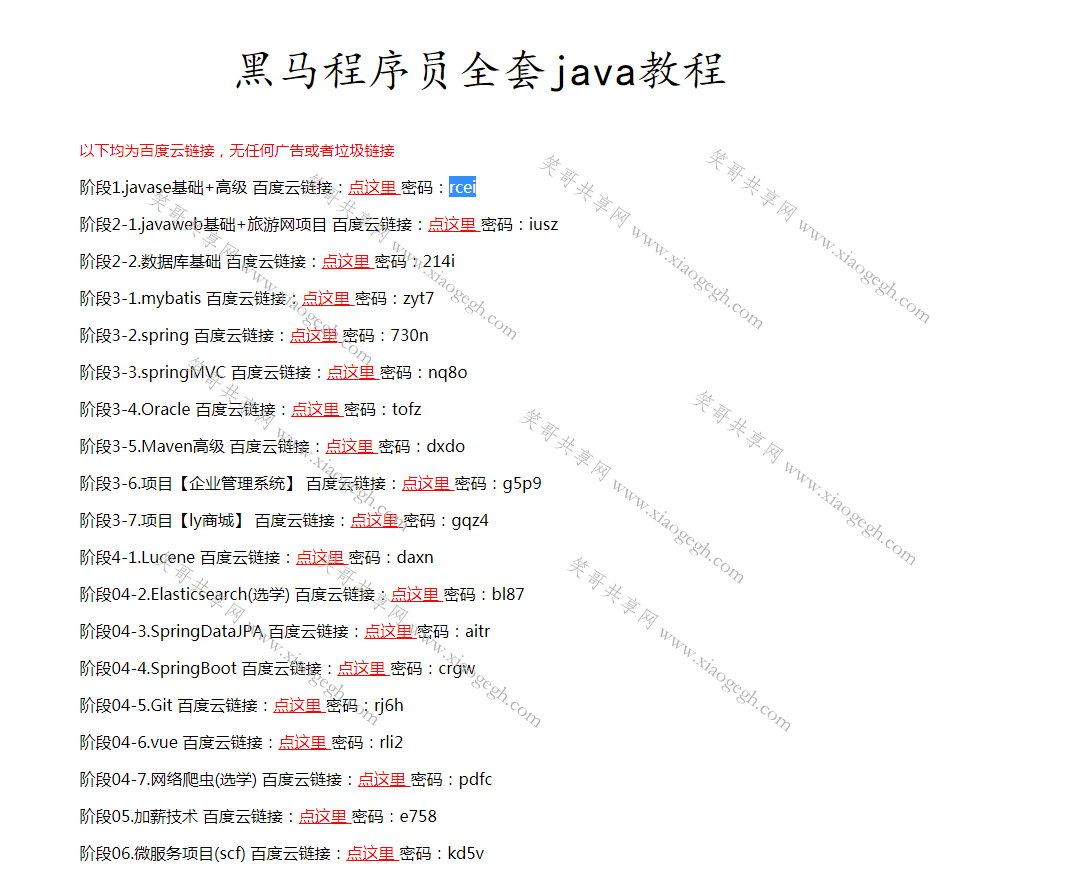Click the label 阶段04-7.网络爬虫(选学)

point(168,779)
